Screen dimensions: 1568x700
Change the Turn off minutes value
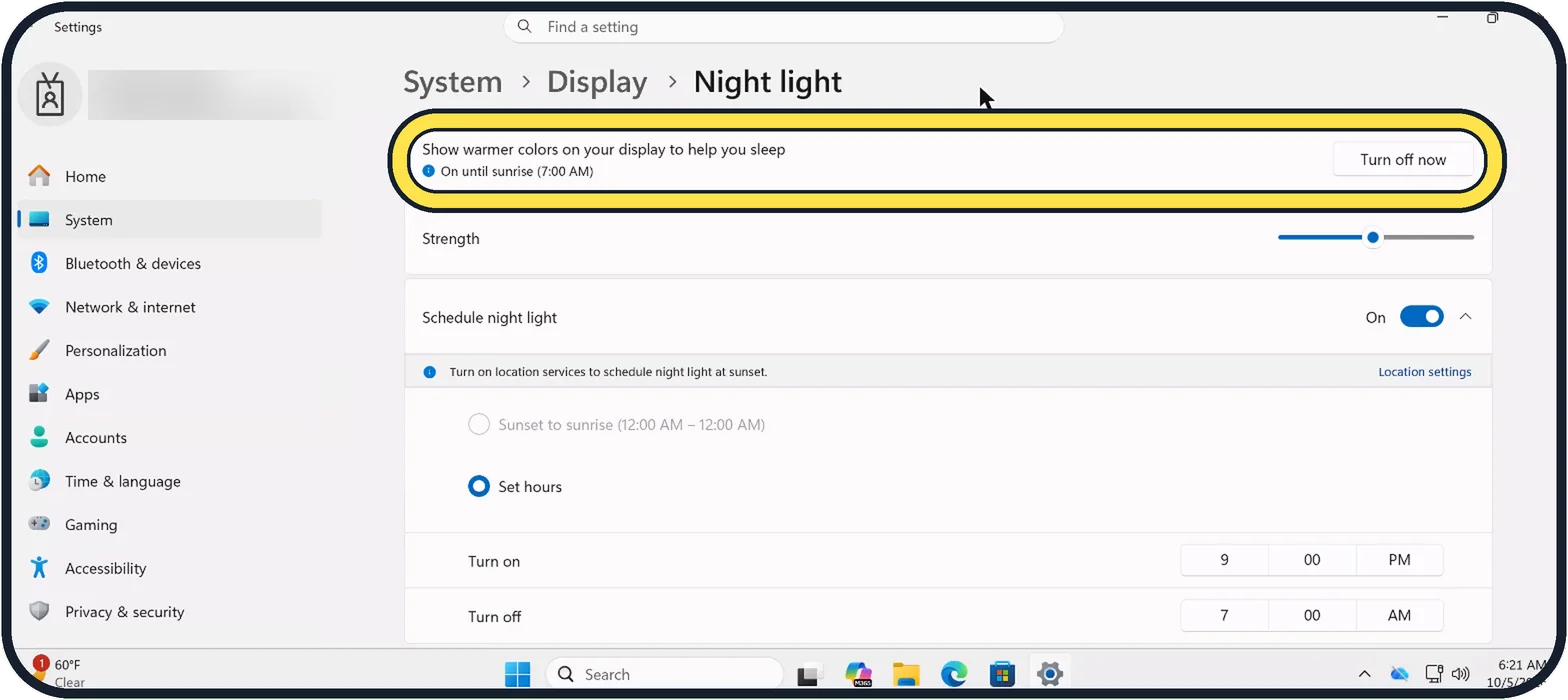[x=1312, y=616]
